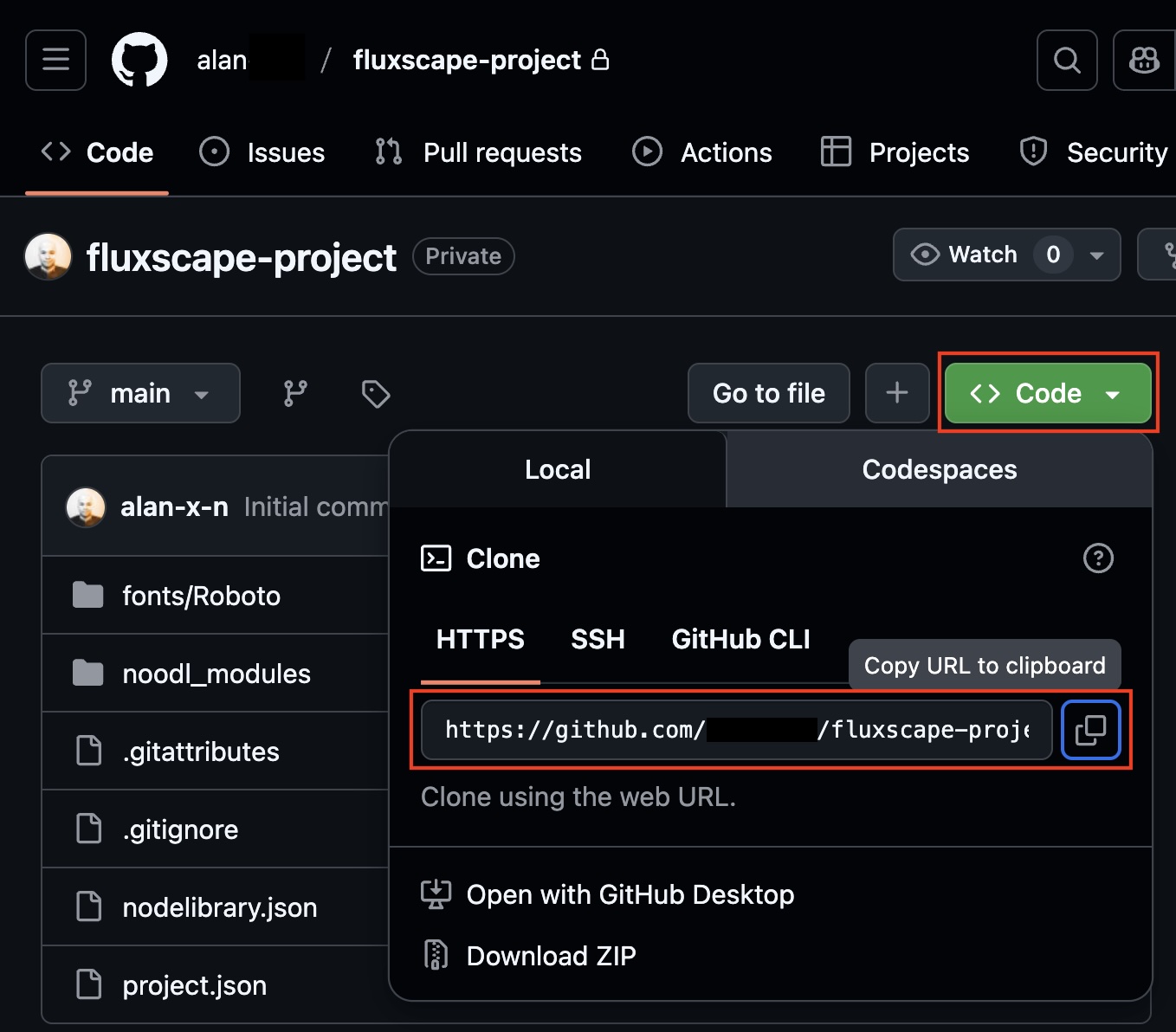Viewport: 1176px width, 1032px height.
Task: Expand the main branch dropdown
Action: (x=140, y=393)
